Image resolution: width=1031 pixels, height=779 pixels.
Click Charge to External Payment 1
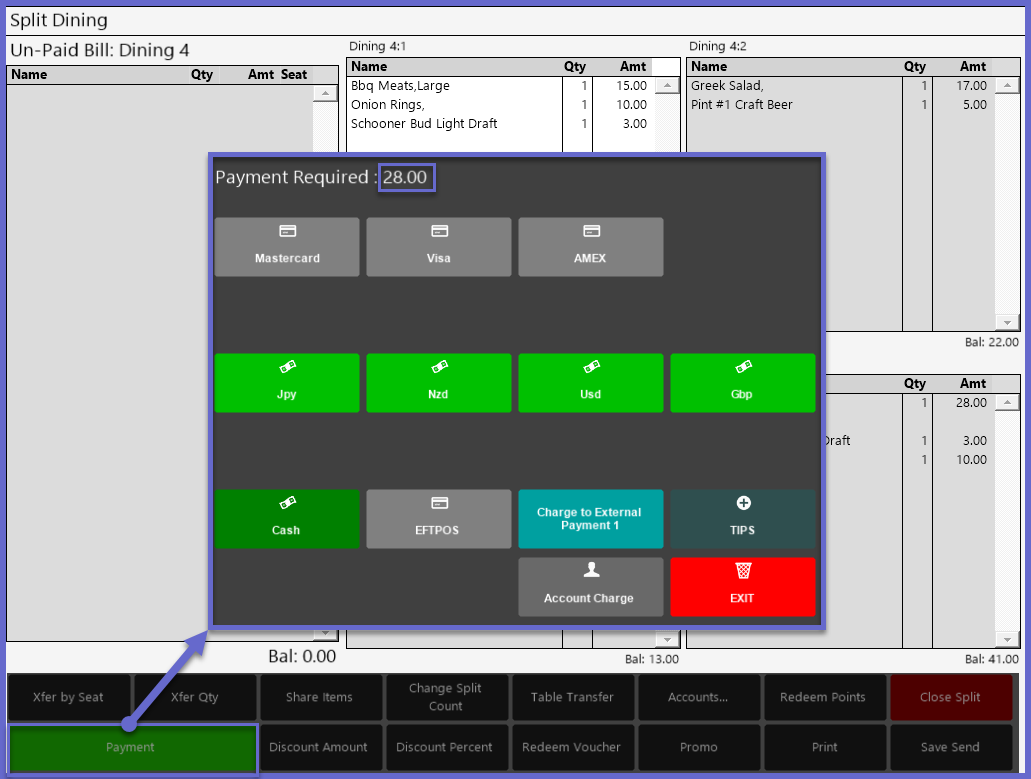(x=590, y=519)
